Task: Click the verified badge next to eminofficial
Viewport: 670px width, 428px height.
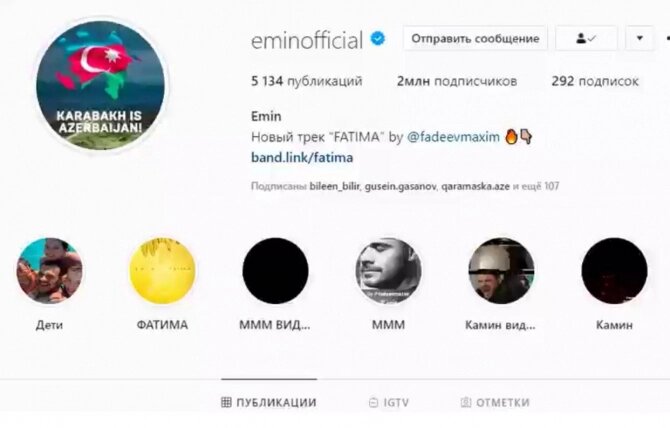Action: pyautogui.click(x=378, y=39)
